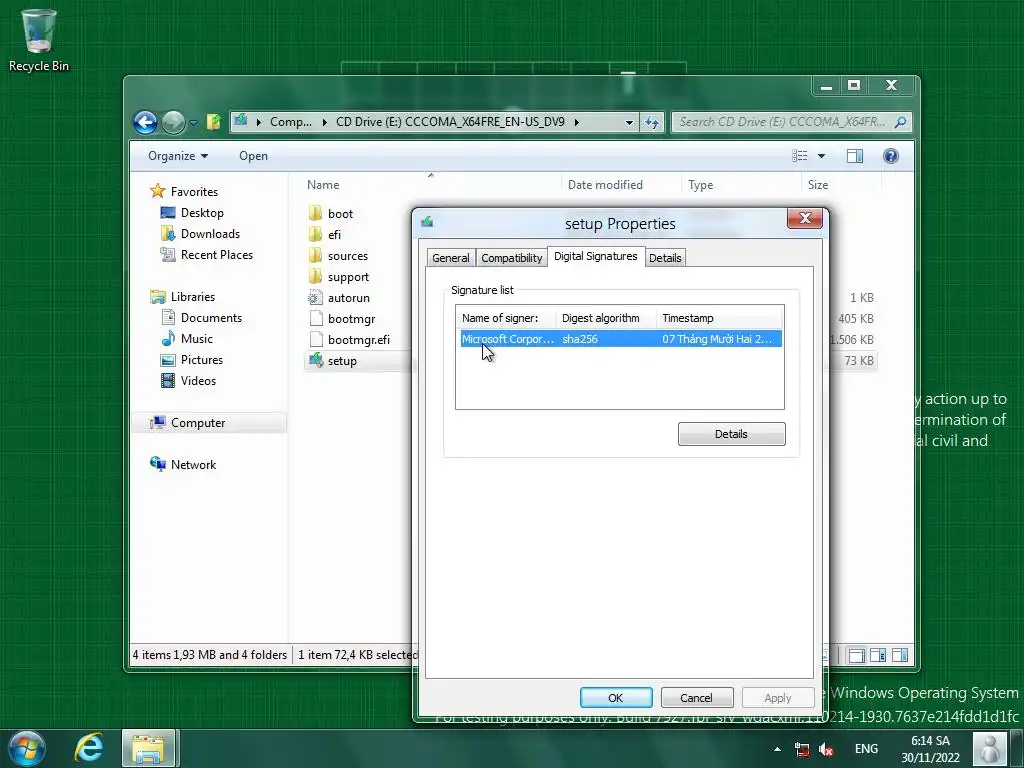Screen dimensions: 1024x768
Task: Open the Recycle Bin on the desktop
Action: [x=39, y=40]
